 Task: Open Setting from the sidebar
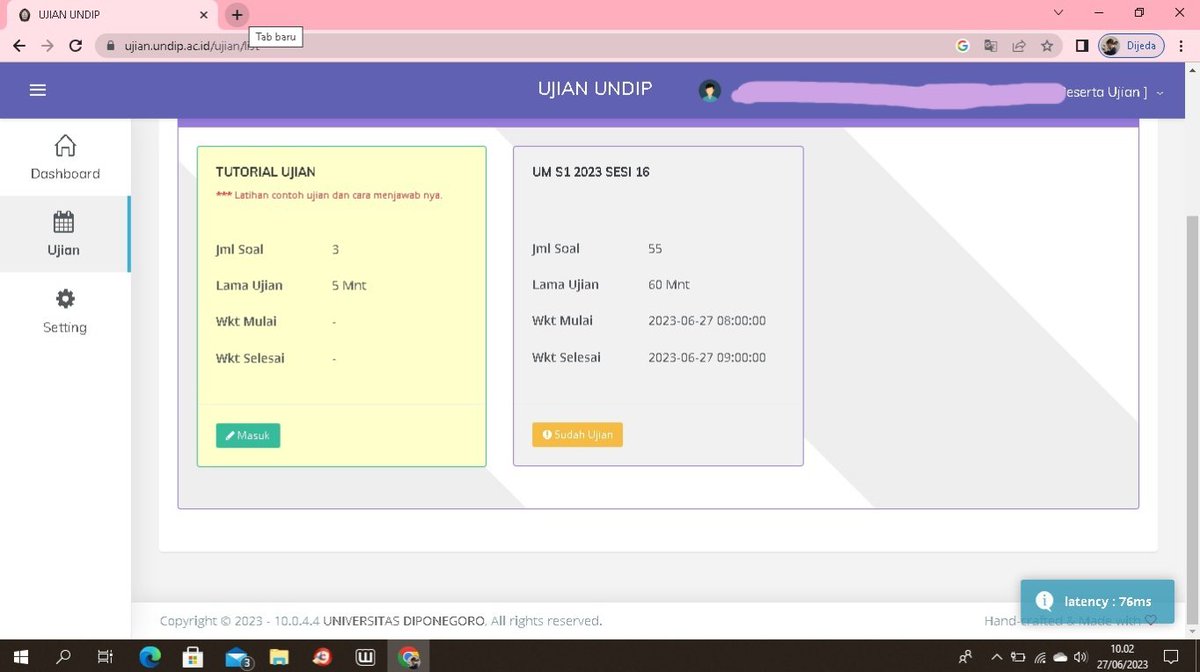click(65, 311)
